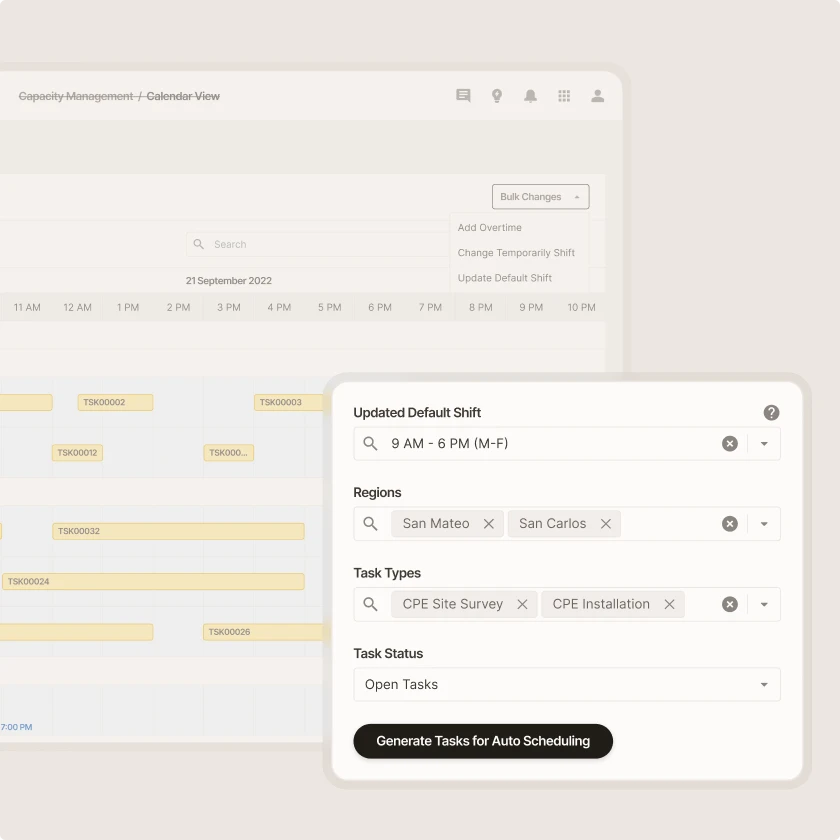This screenshot has height=840, width=840.
Task: Click search icon in Task Types field
Action: (x=370, y=604)
